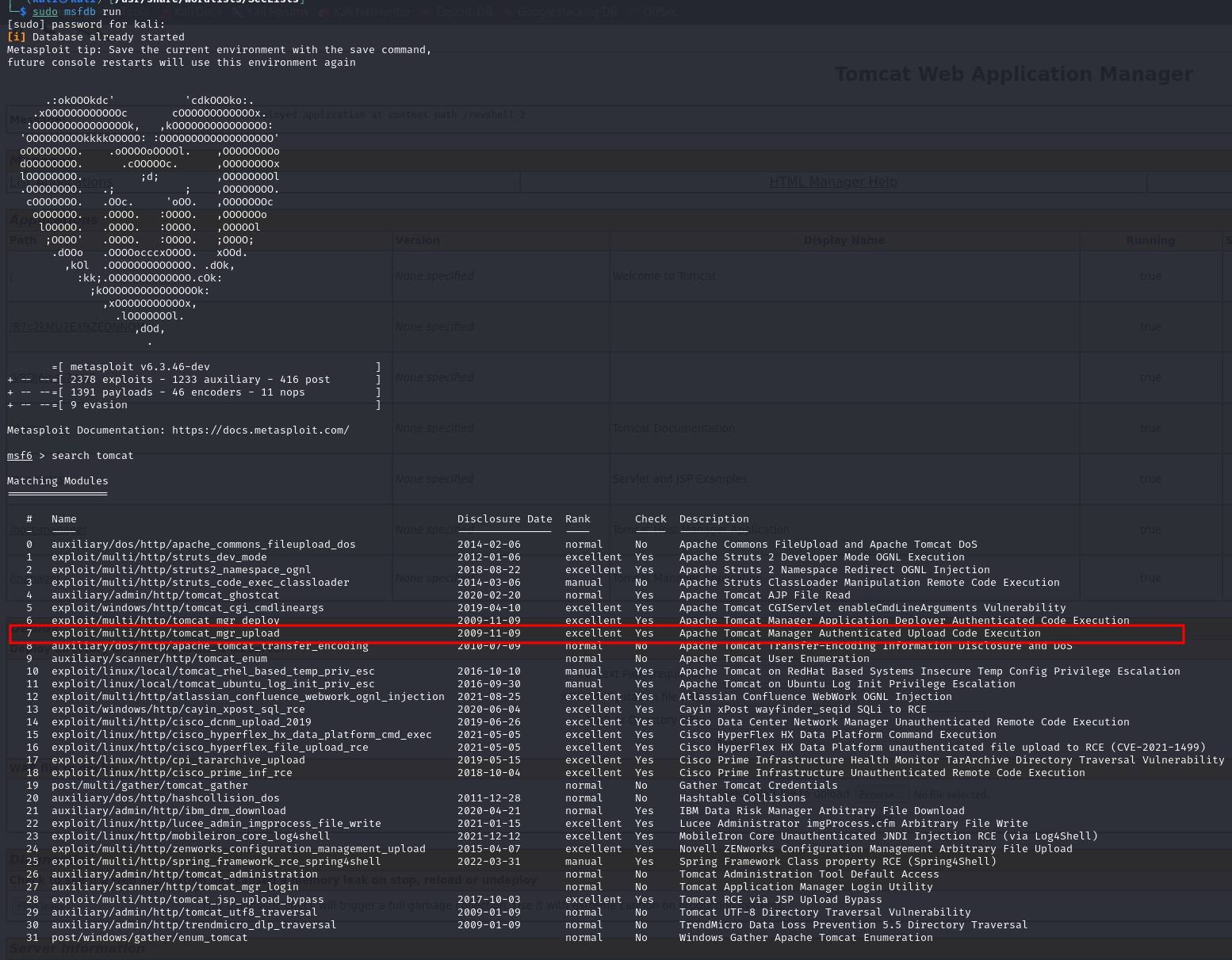1232x960 pixels.
Task: Select description 'Apache Tomcat AJP File Read'
Action: pos(765,595)
